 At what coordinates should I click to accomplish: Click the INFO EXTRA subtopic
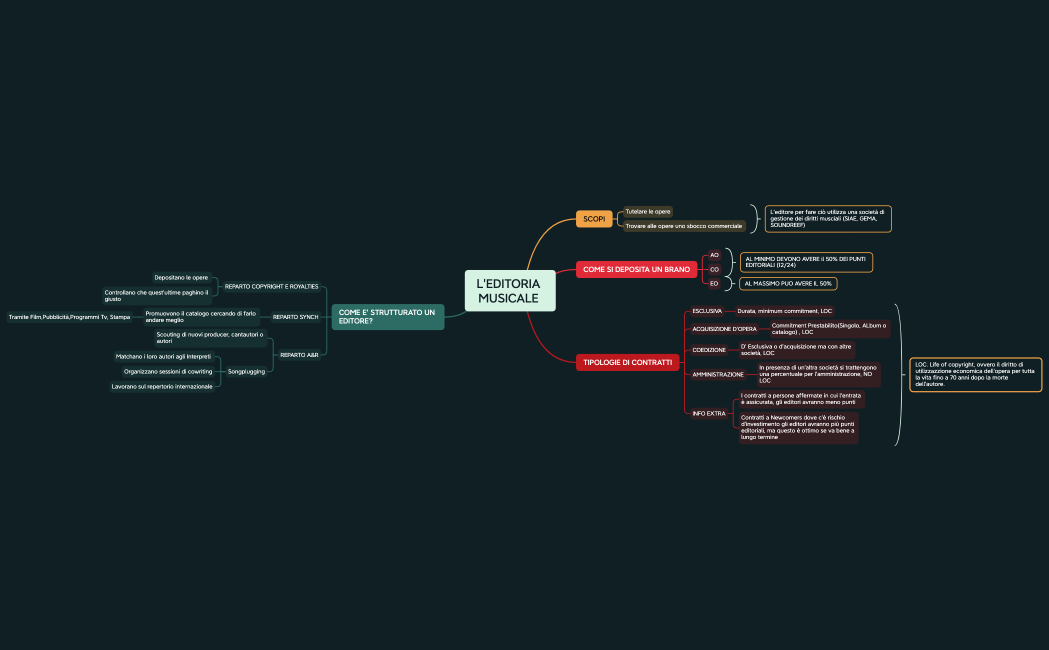tap(709, 413)
